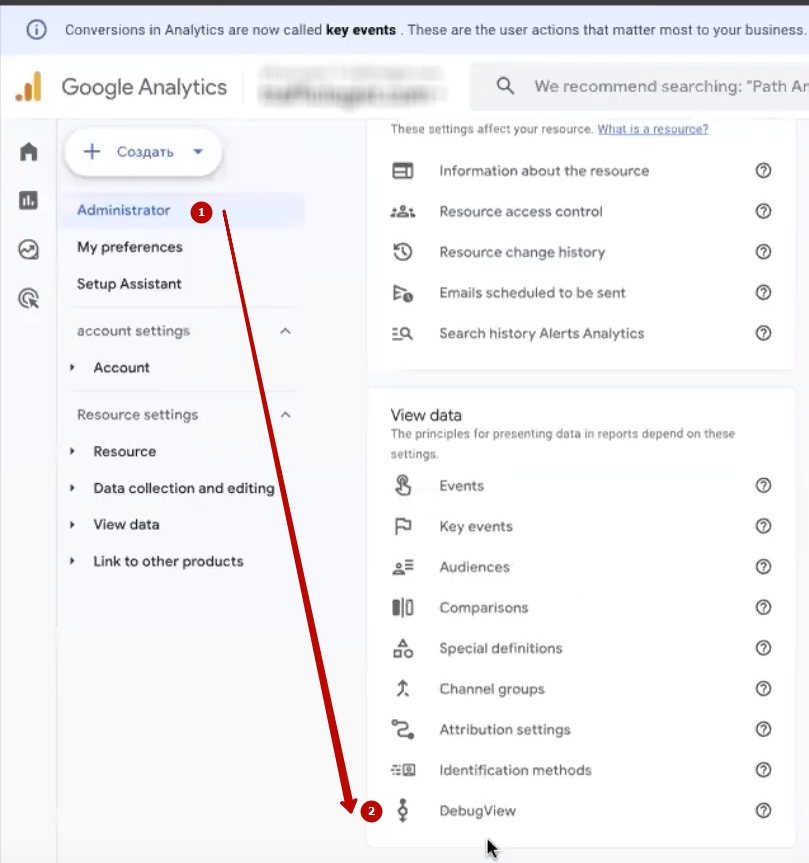The height and width of the screenshot is (863, 809).
Task: Collapse the account settings section
Action: click(285, 331)
